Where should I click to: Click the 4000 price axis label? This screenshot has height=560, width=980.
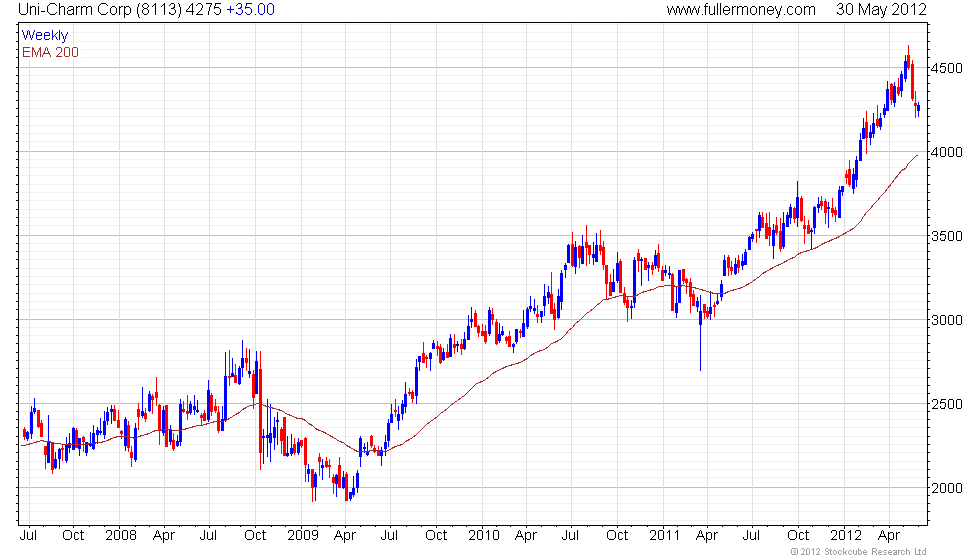click(946, 152)
